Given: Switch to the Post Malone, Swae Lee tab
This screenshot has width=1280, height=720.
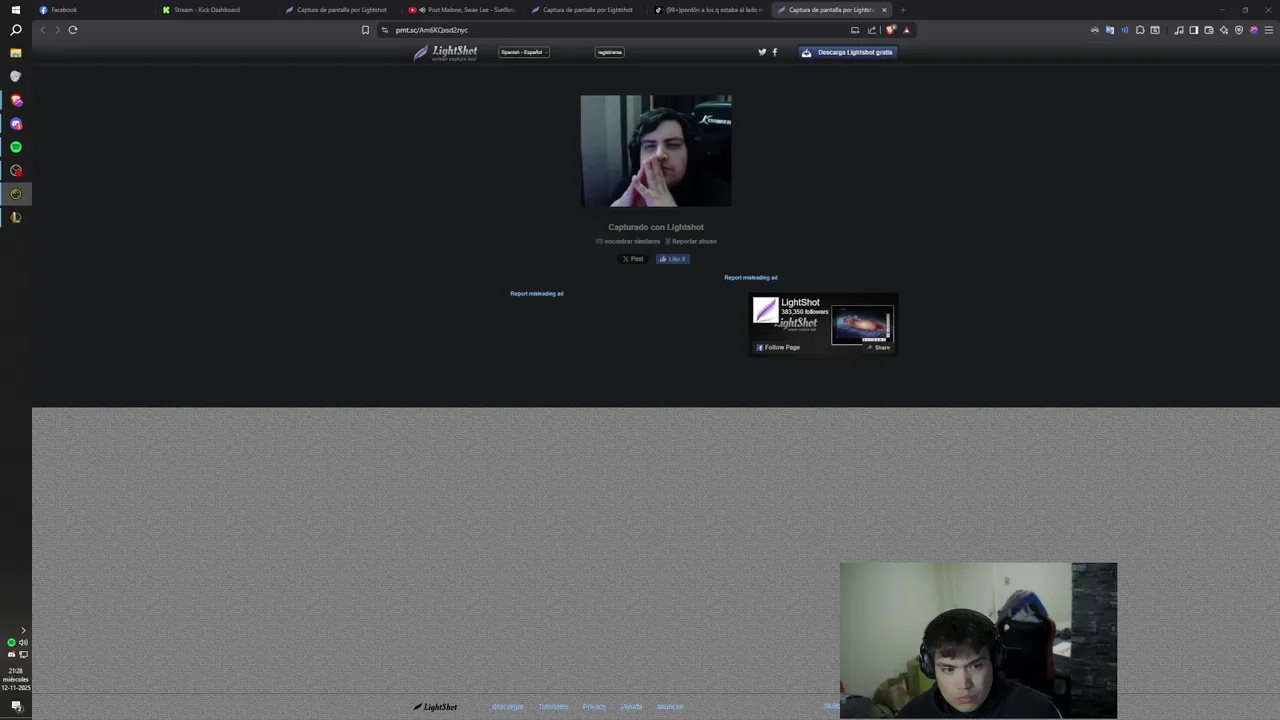Looking at the screenshot, I should tap(463, 10).
